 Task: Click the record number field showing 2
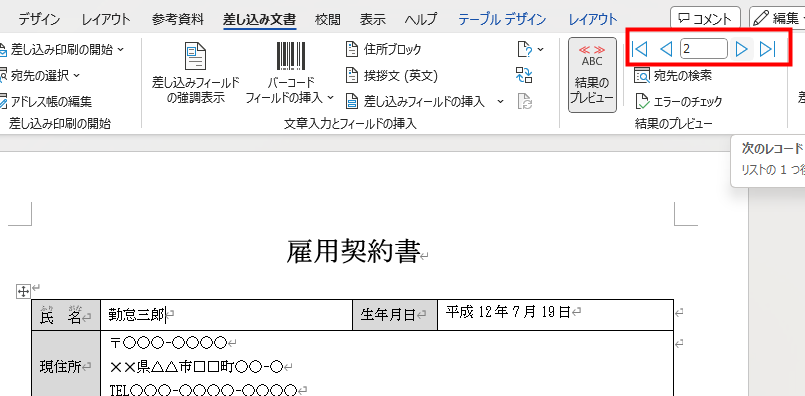point(703,49)
